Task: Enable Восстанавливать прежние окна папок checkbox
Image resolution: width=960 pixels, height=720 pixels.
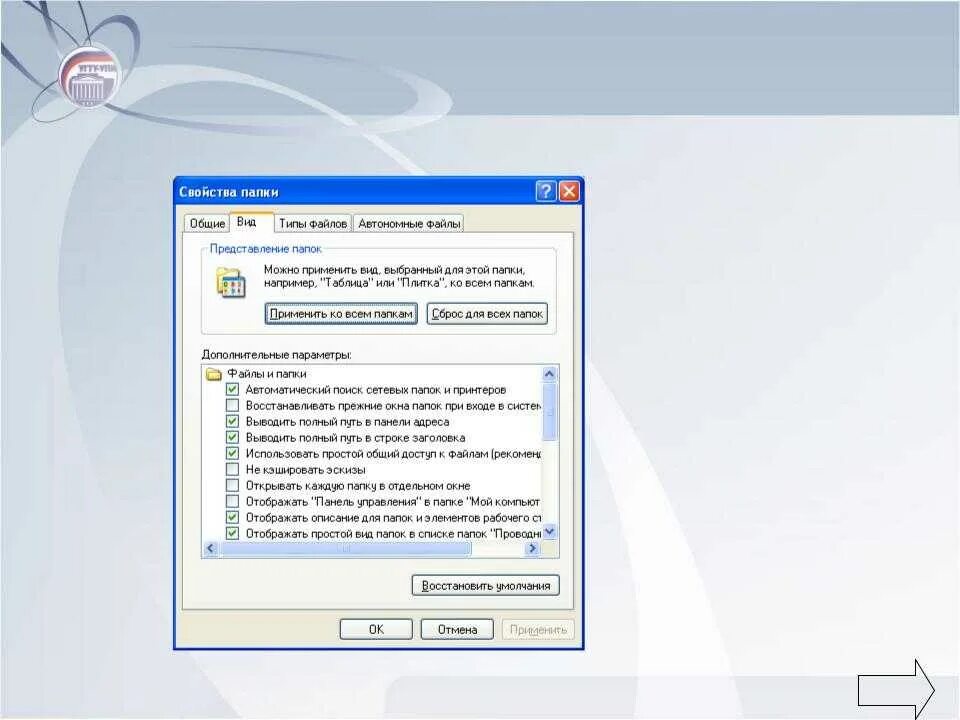Action: click(232, 405)
